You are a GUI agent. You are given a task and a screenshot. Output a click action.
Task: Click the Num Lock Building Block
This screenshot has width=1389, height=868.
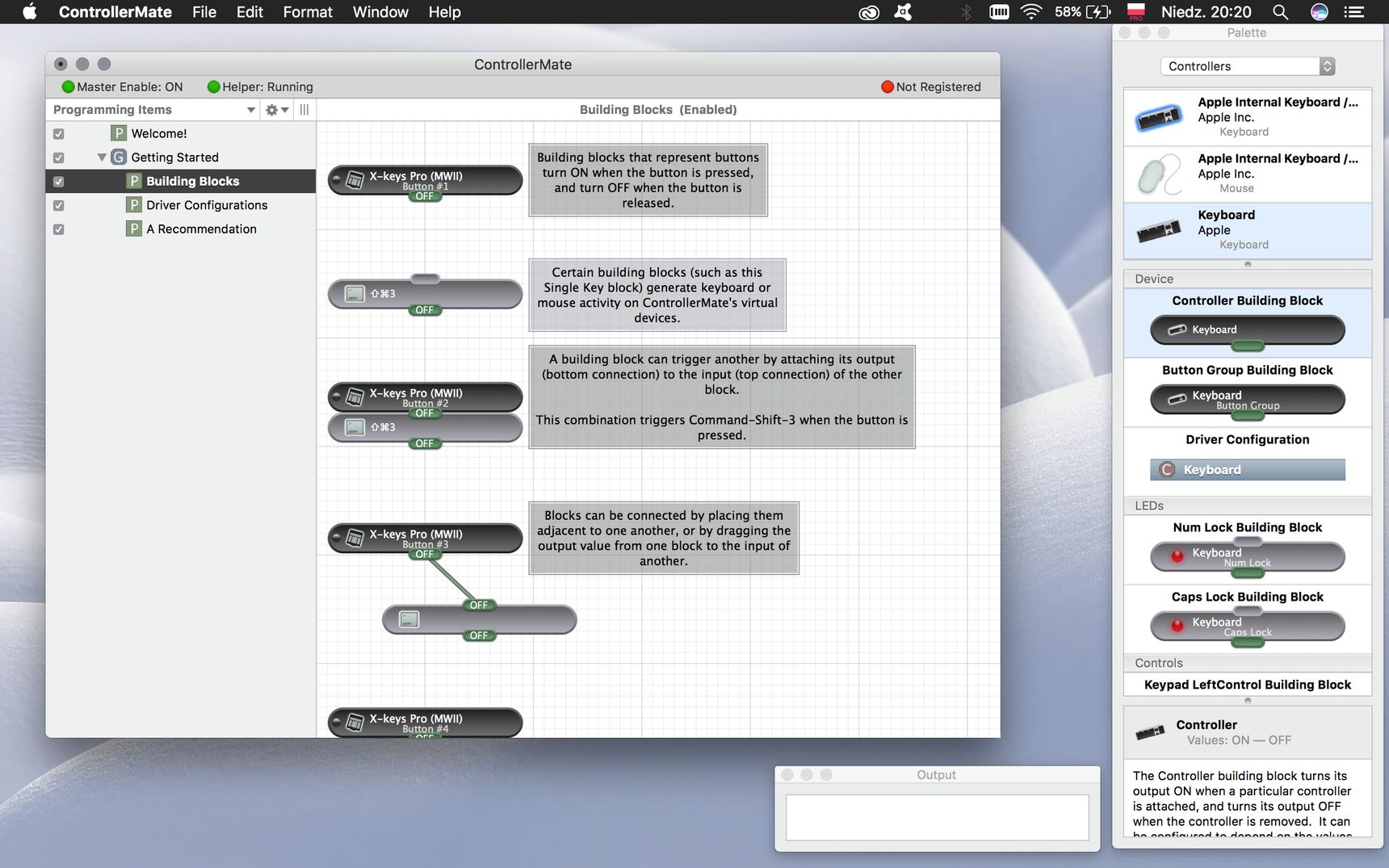coord(1248,557)
